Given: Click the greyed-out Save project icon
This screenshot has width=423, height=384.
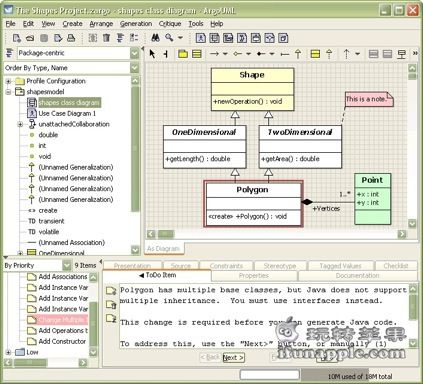Looking at the screenshot, I should coord(44,38).
